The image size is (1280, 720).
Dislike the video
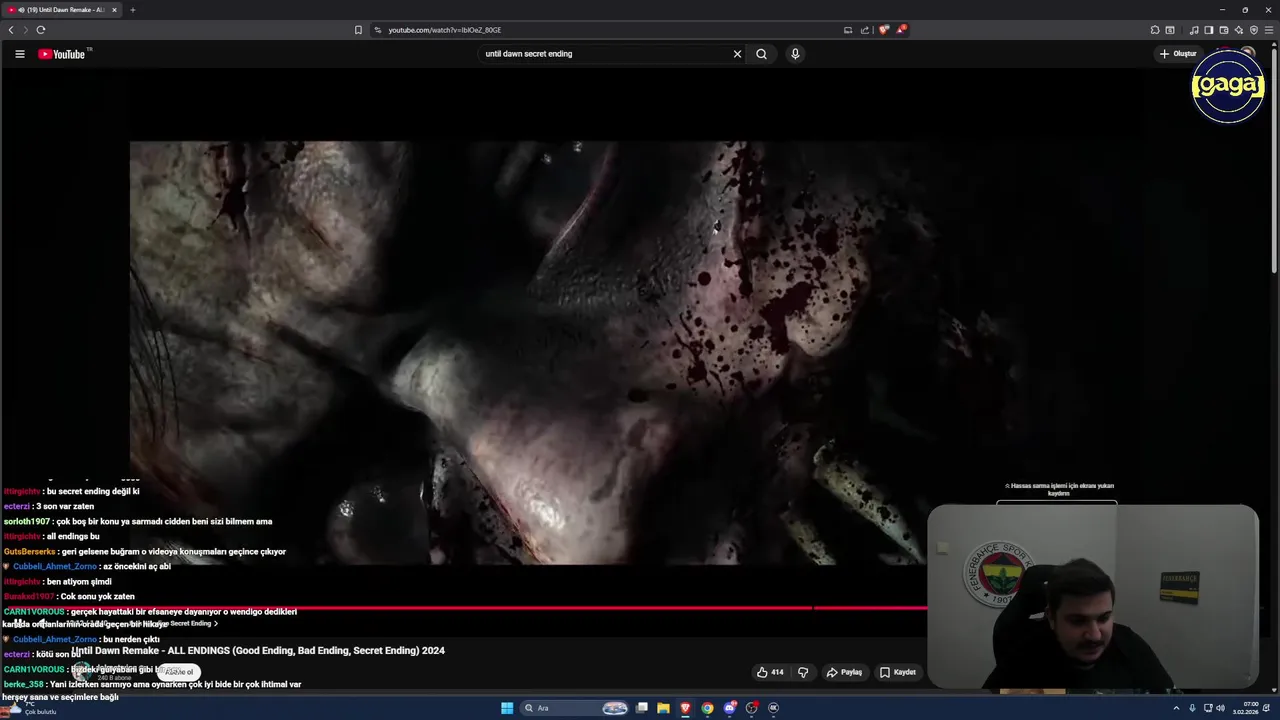(803, 672)
